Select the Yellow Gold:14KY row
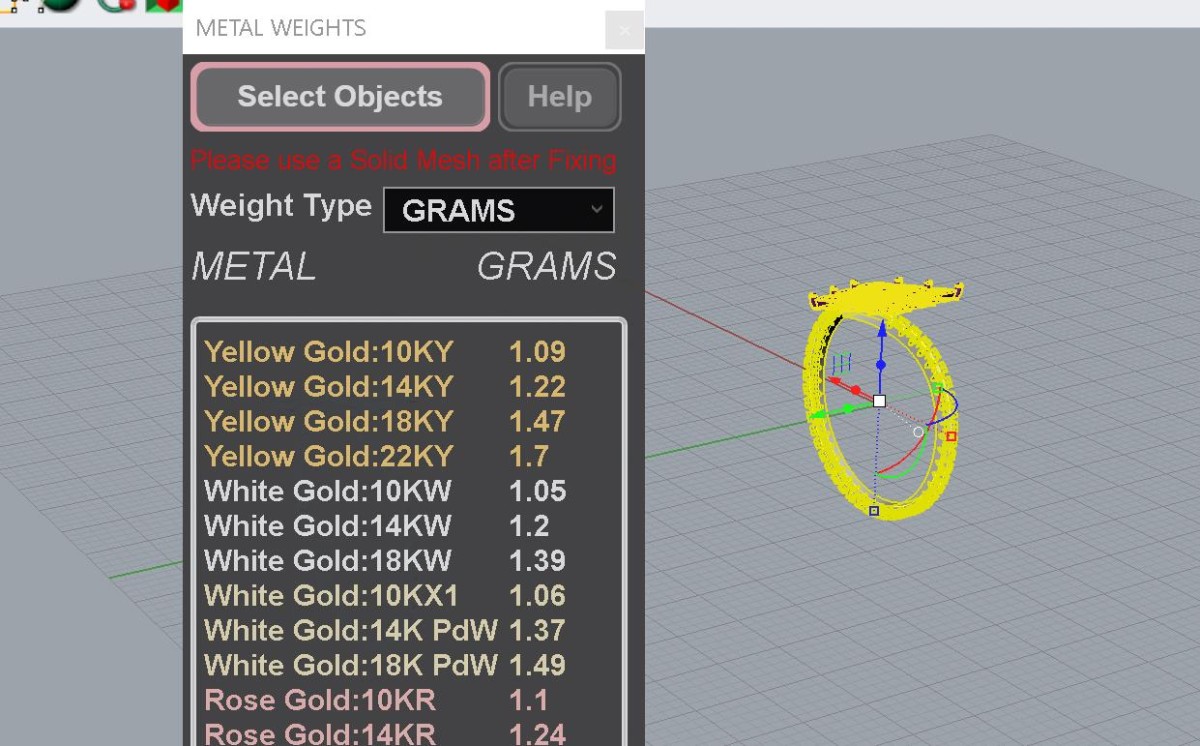 (385, 387)
